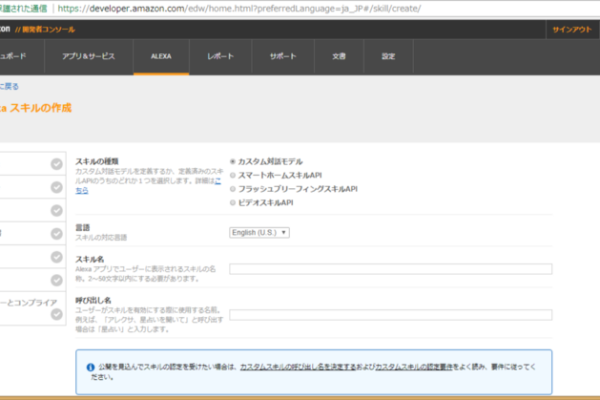
Task: Switch to the アプリ&サービス tab
Action: point(89,57)
